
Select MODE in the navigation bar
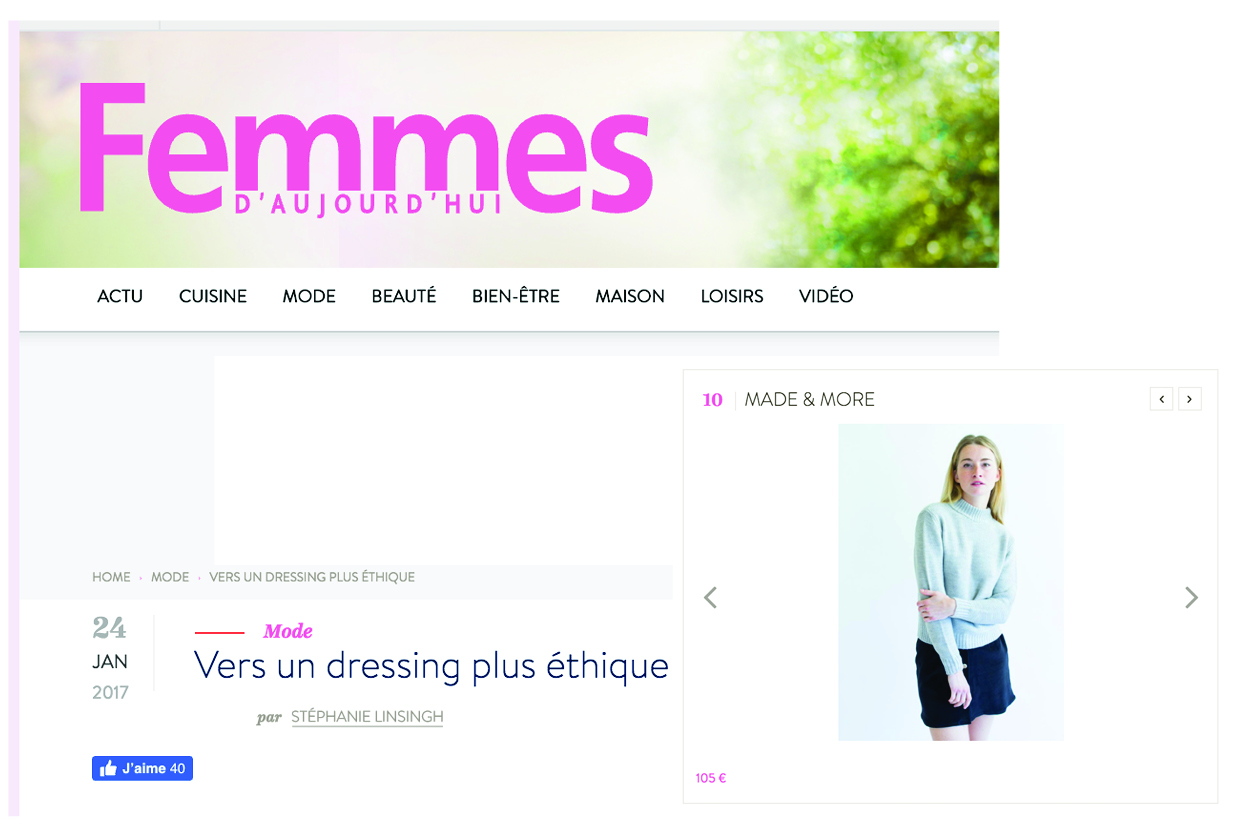(x=309, y=296)
